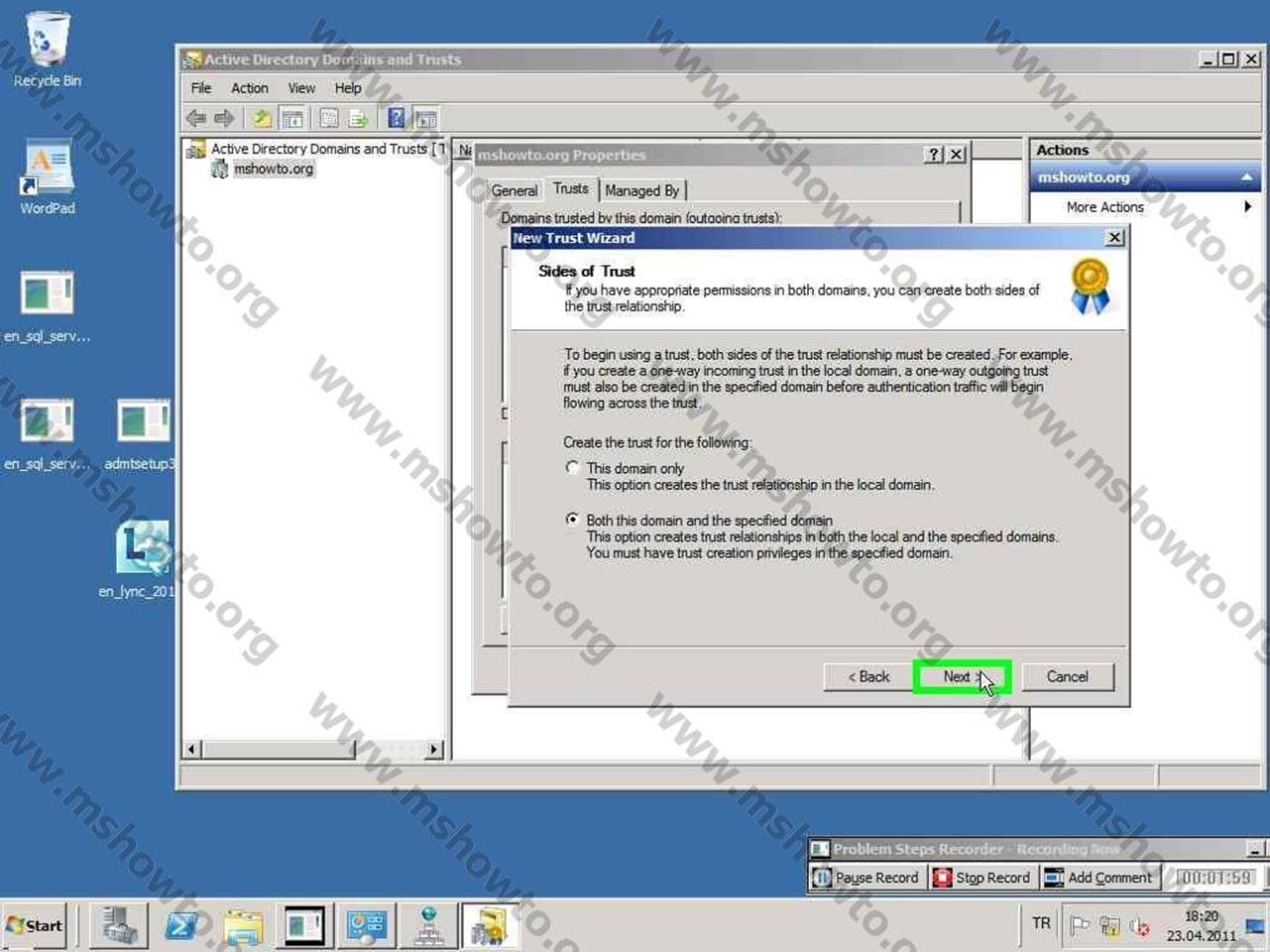Open Windows PowerShell from the taskbar
The height and width of the screenshot is (952, 1270).
181,926
